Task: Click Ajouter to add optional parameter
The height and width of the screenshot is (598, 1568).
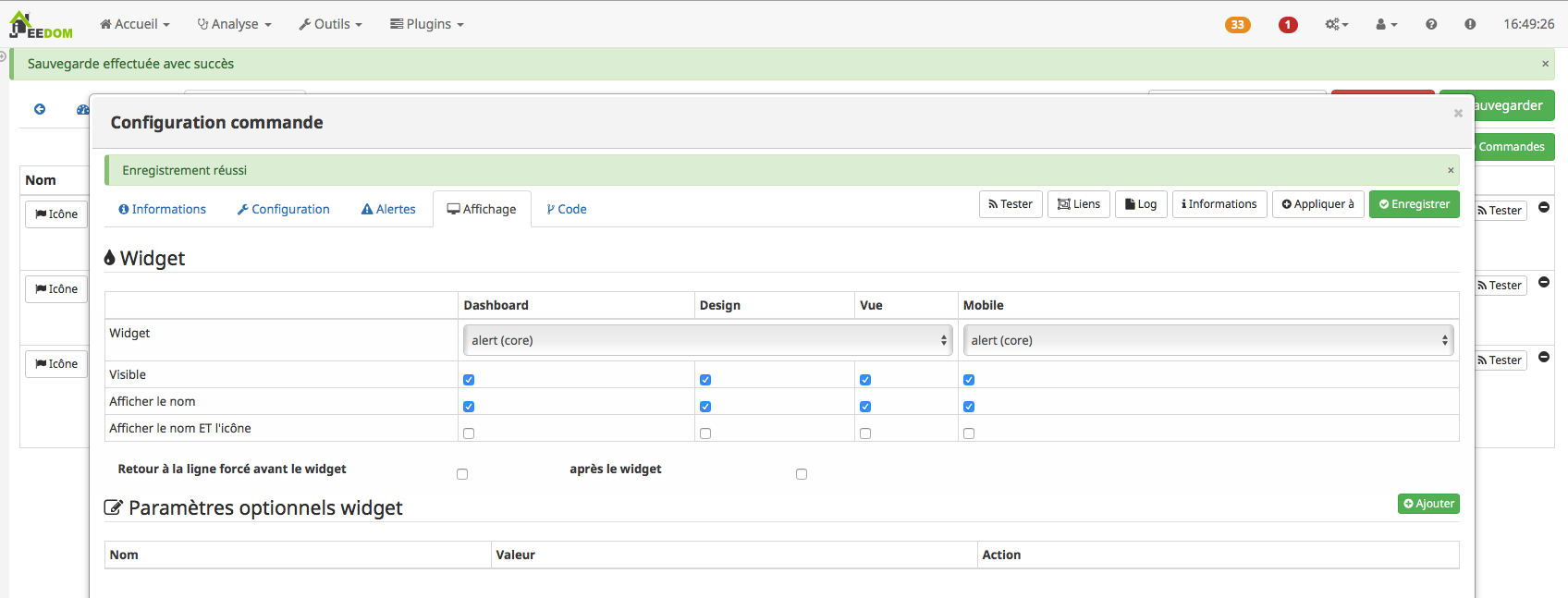Action: point(1427,504)
